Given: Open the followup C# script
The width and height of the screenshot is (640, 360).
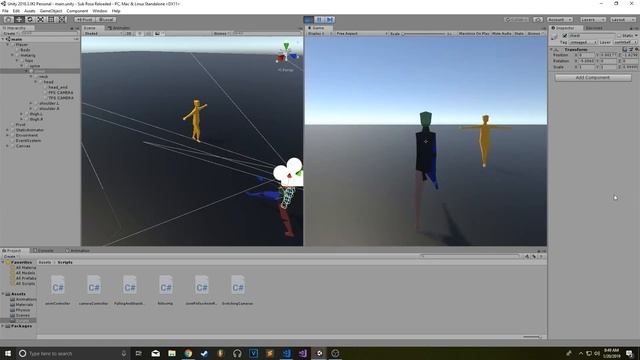Looking at the screenshot, I should click(165, 290).
